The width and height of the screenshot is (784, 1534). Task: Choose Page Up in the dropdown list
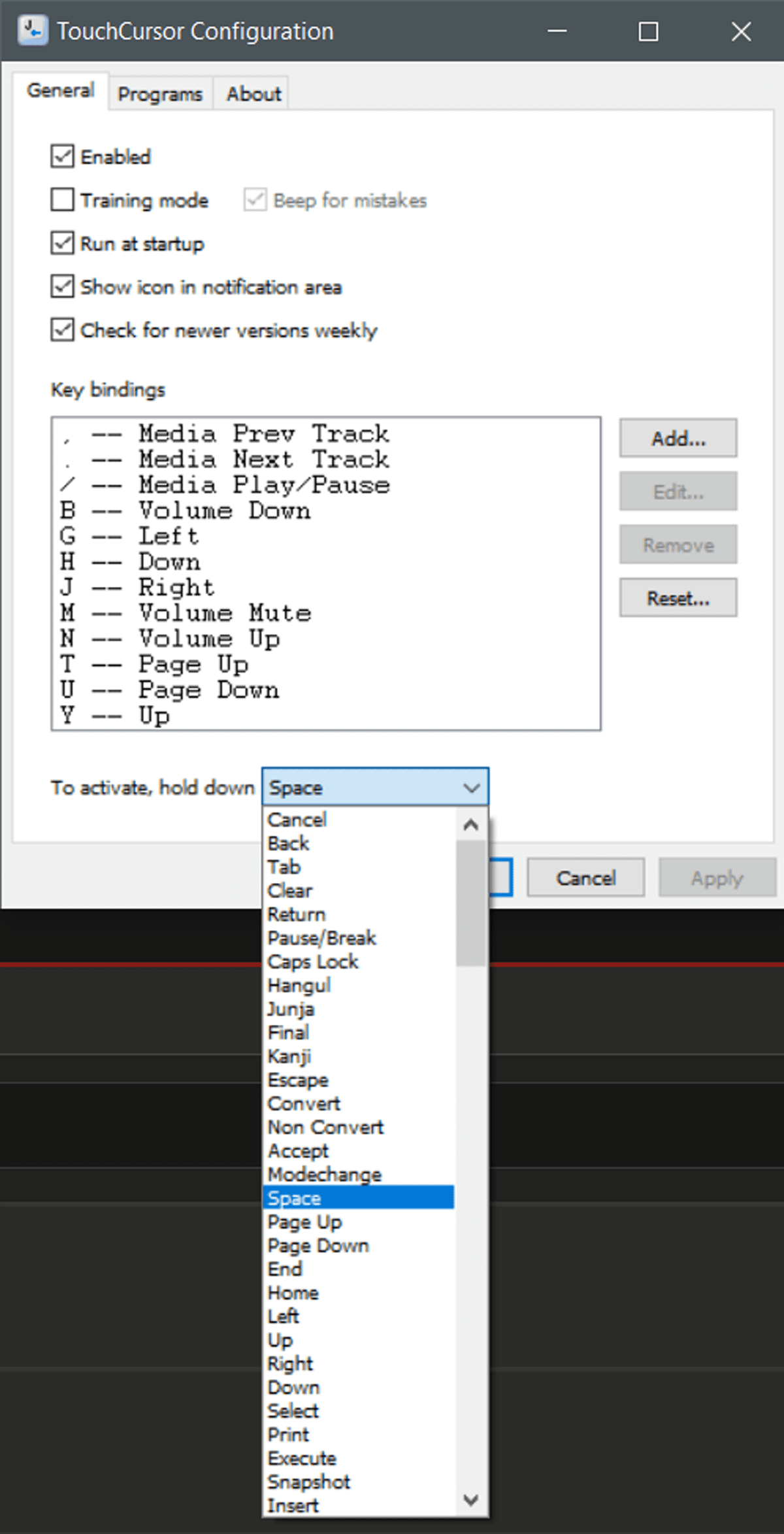[x=359, y=1222]
